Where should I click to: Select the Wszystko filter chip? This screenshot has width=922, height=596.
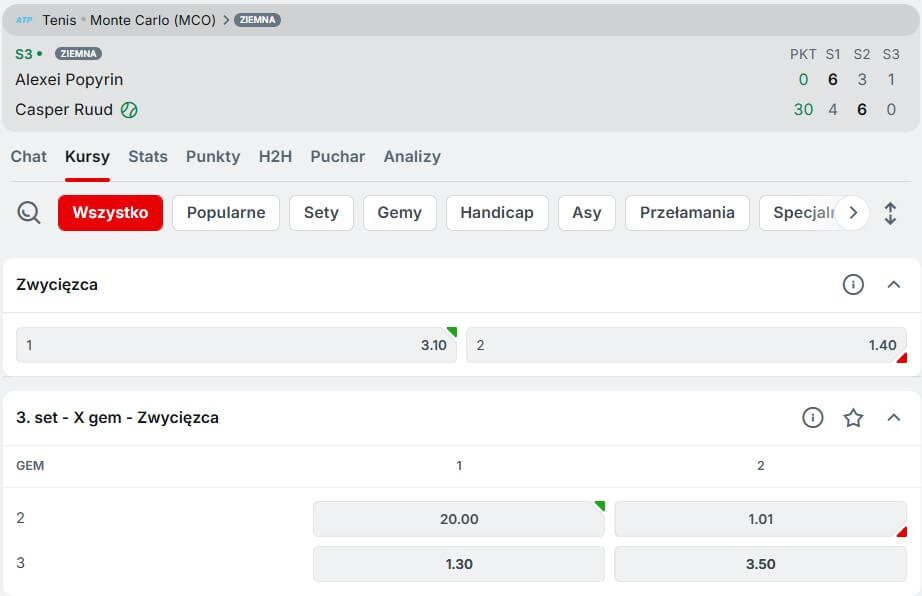click(x=110, y=213)
